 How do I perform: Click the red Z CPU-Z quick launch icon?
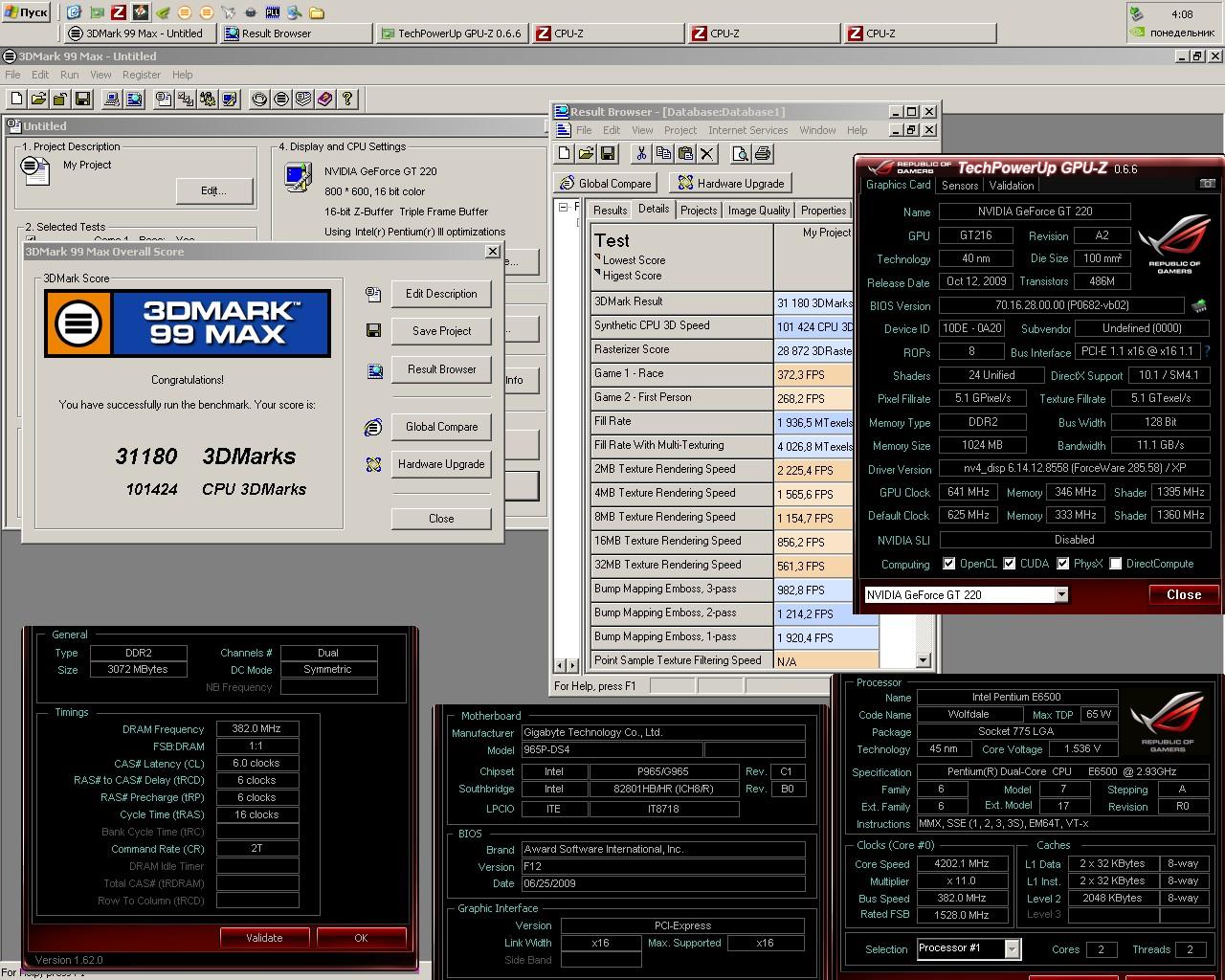[x=118, y=12]
